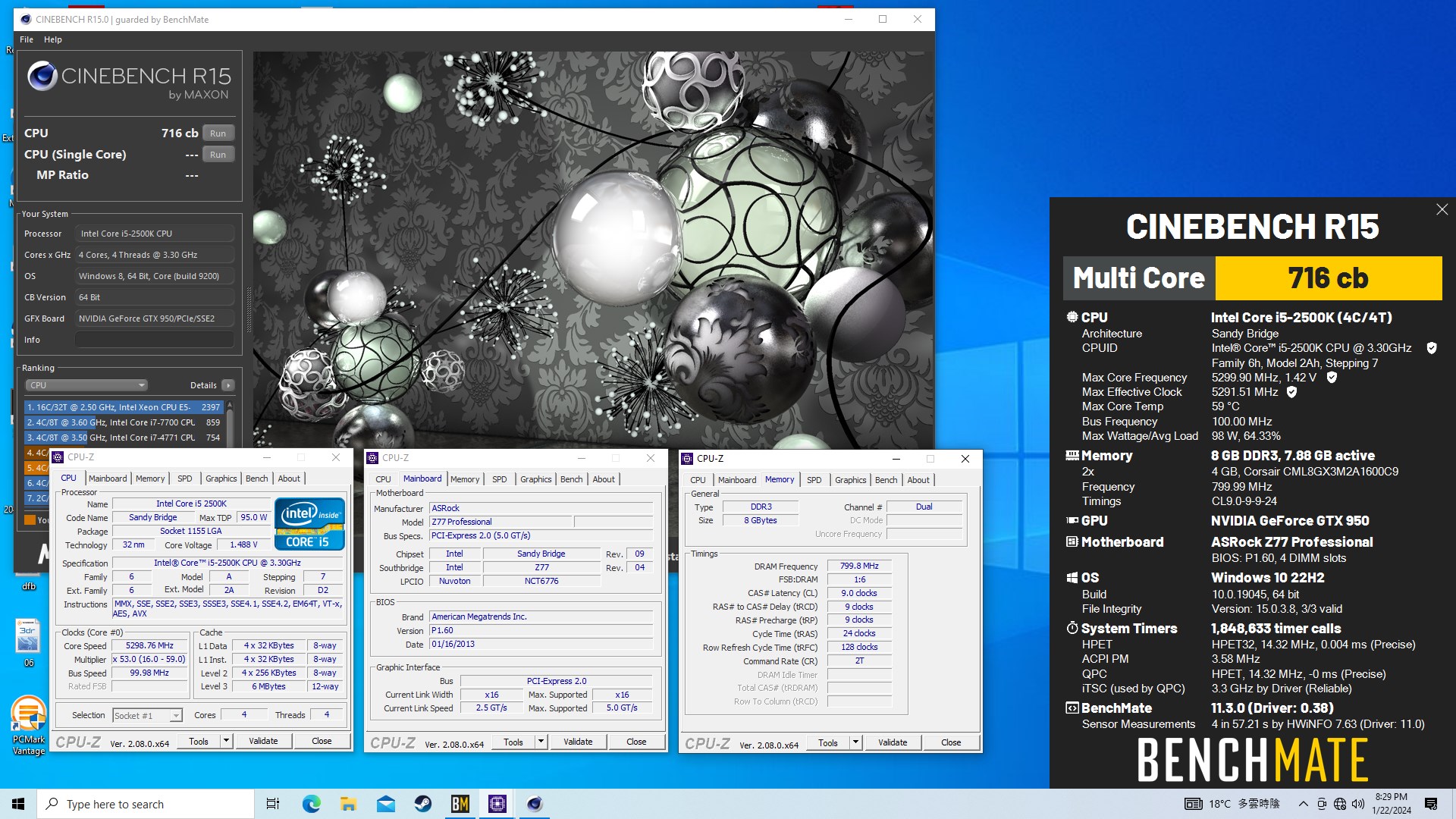Click the DRAM Frequency 799.8 MHz value
Screen dimensions: 1456x819
tap(859, 566)
